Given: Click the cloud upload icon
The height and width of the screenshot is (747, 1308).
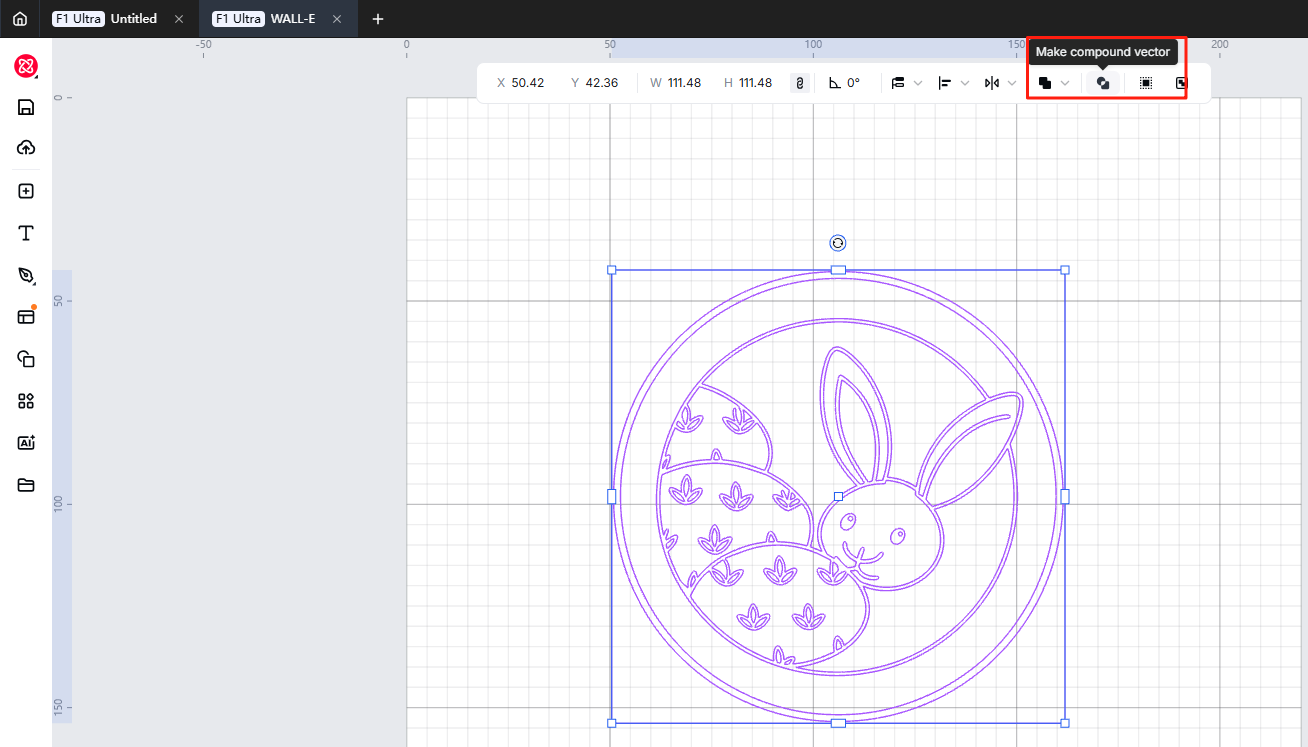Looking at the screenshot, I should pos(26,148).
